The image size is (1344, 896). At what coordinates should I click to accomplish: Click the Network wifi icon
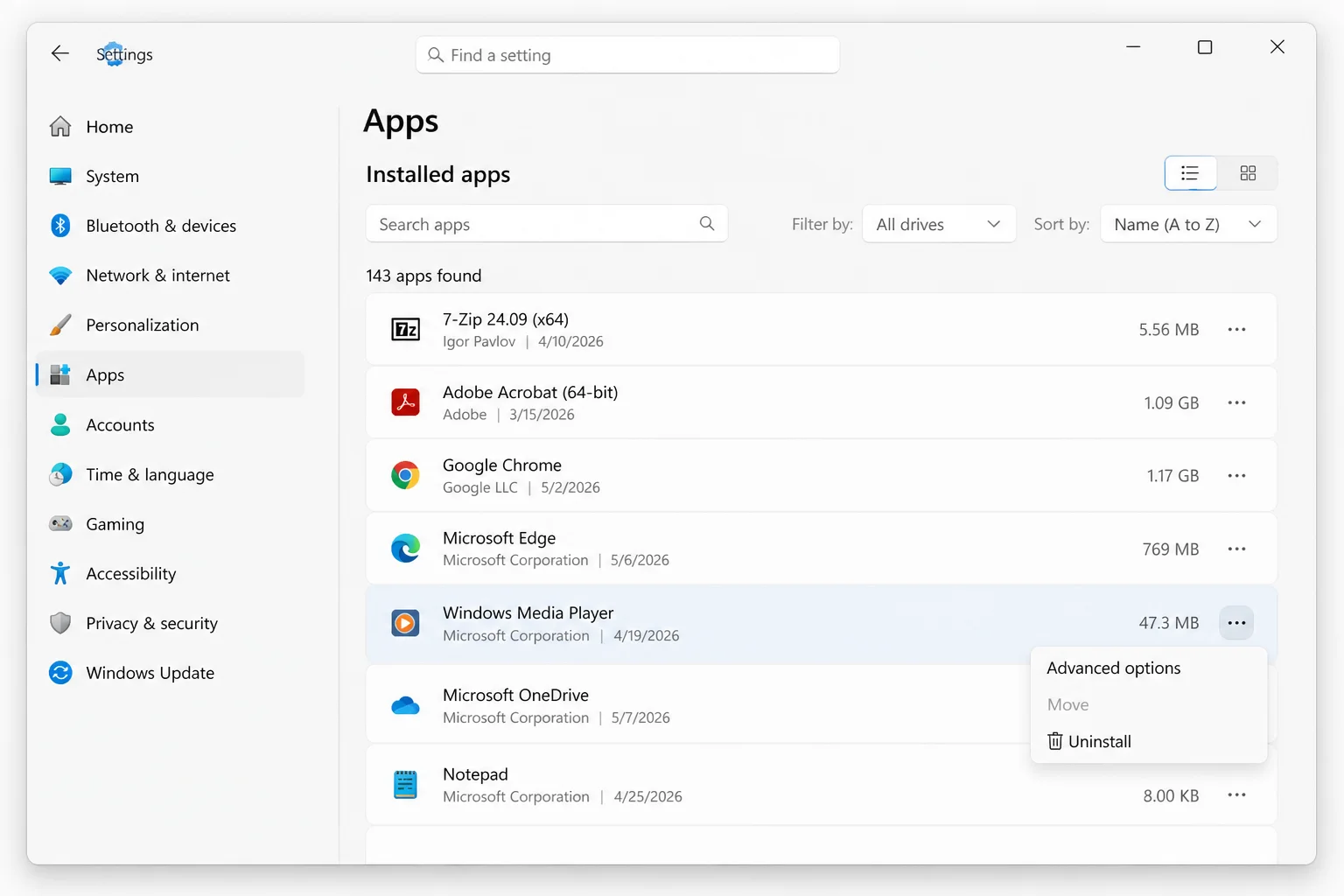point(60,276)
